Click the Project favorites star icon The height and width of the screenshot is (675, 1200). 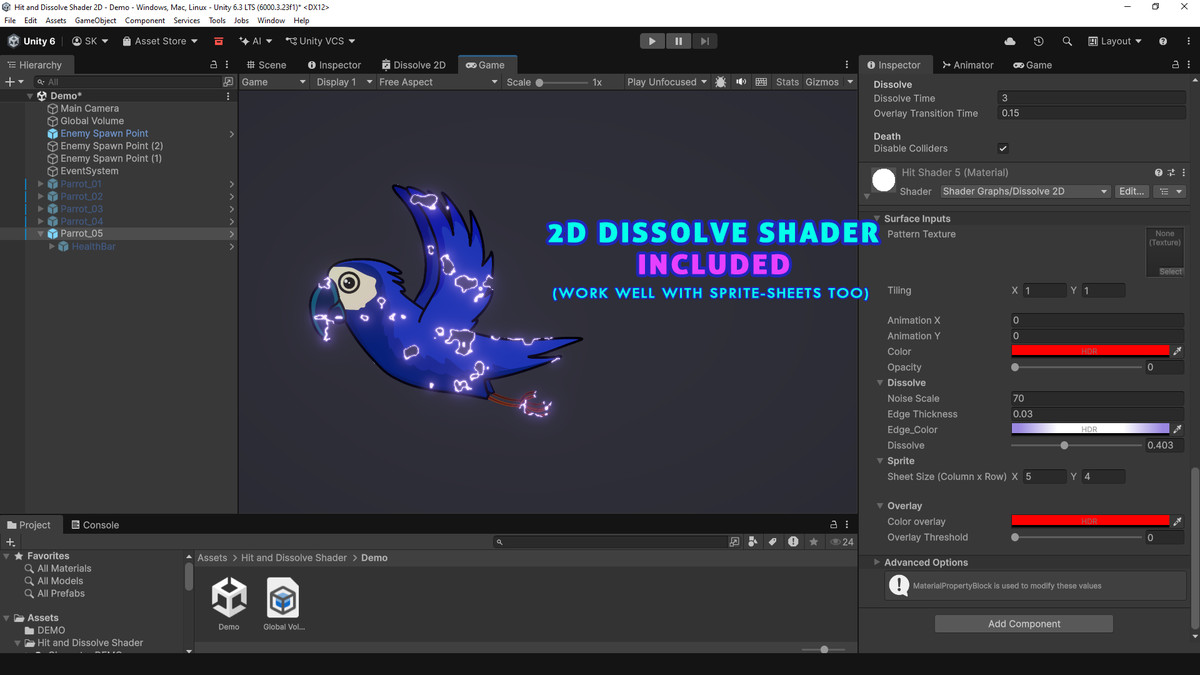814,542
